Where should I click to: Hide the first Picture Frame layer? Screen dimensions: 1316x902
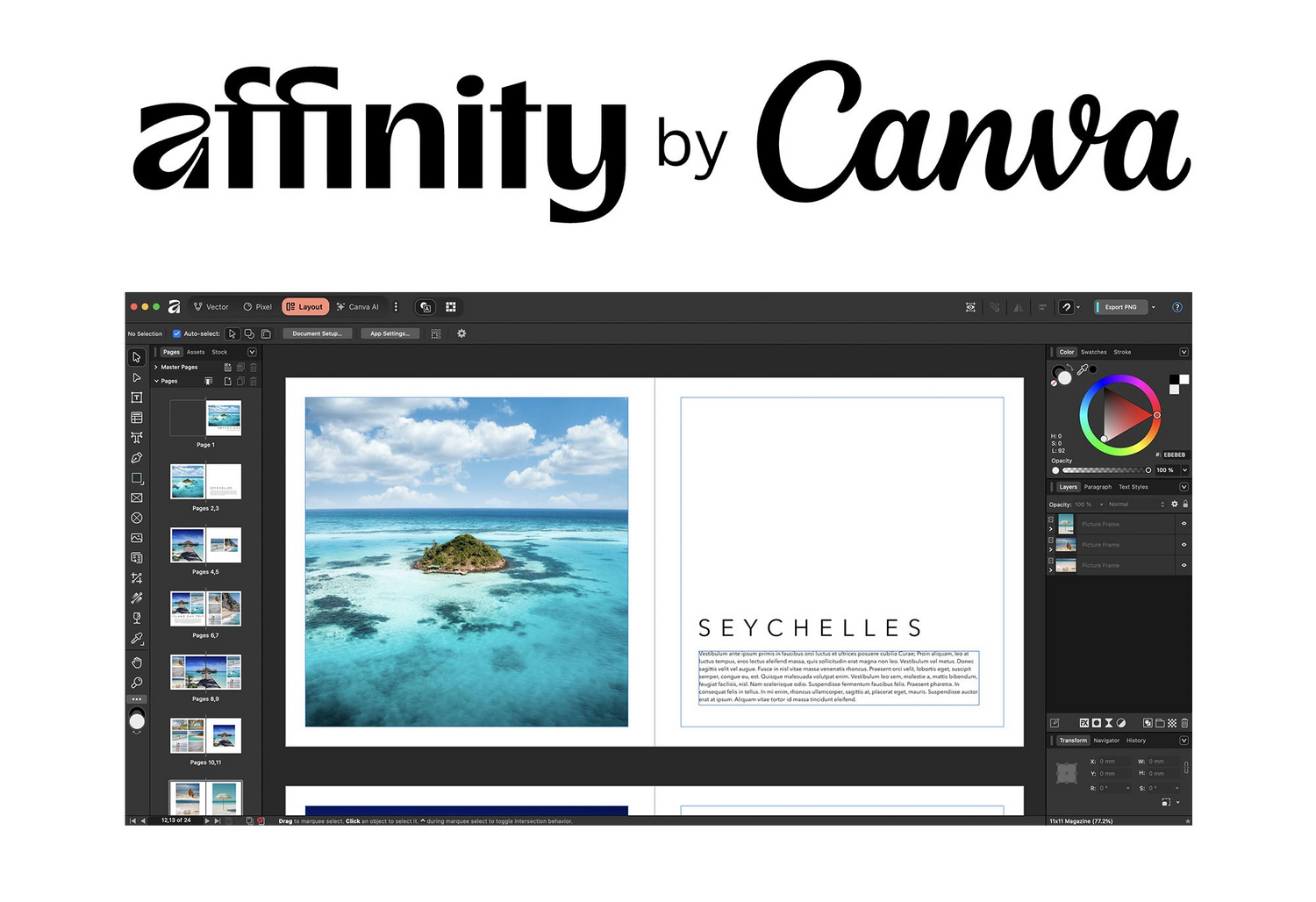[1184, 524]
